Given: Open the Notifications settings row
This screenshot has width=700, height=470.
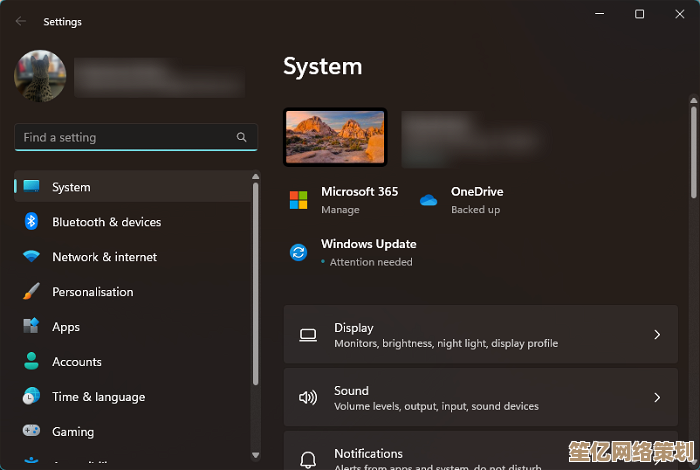Looking at the screenshot, I should (480, 453).
